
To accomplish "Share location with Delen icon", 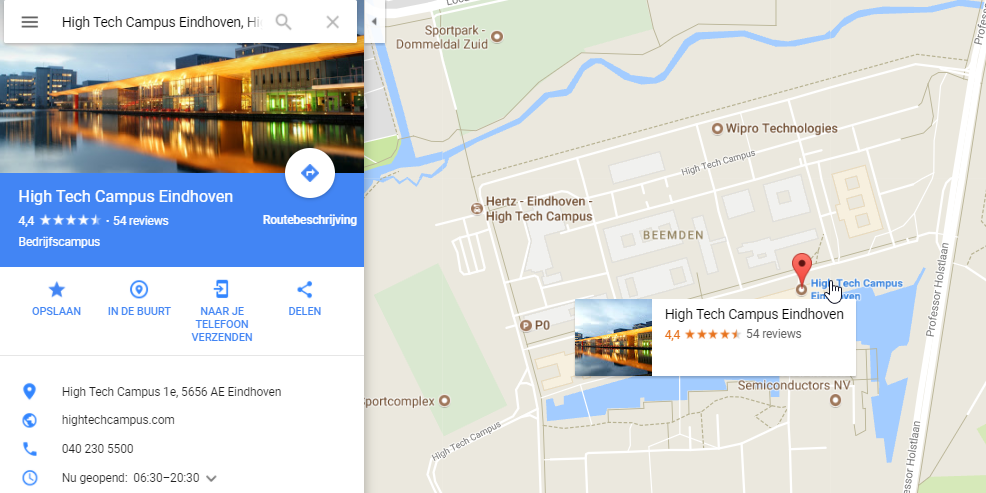I will click(304, 300).
